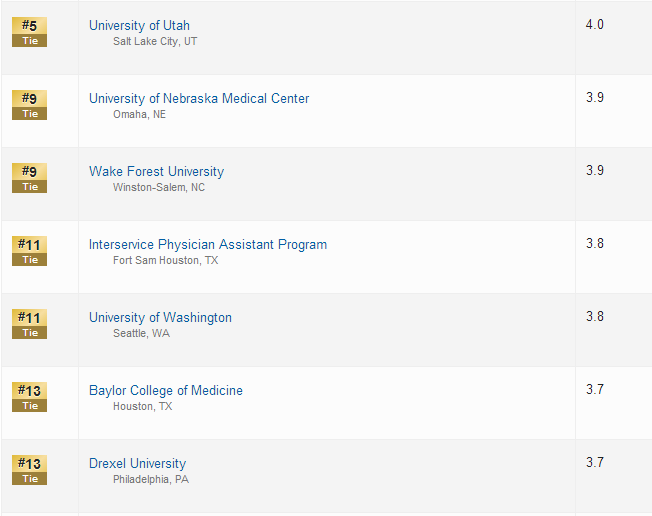Click #9 Tie badge beside Nebraska Medical Center
The width and height of the screenshot is (652, 516).
pos(30,105)
